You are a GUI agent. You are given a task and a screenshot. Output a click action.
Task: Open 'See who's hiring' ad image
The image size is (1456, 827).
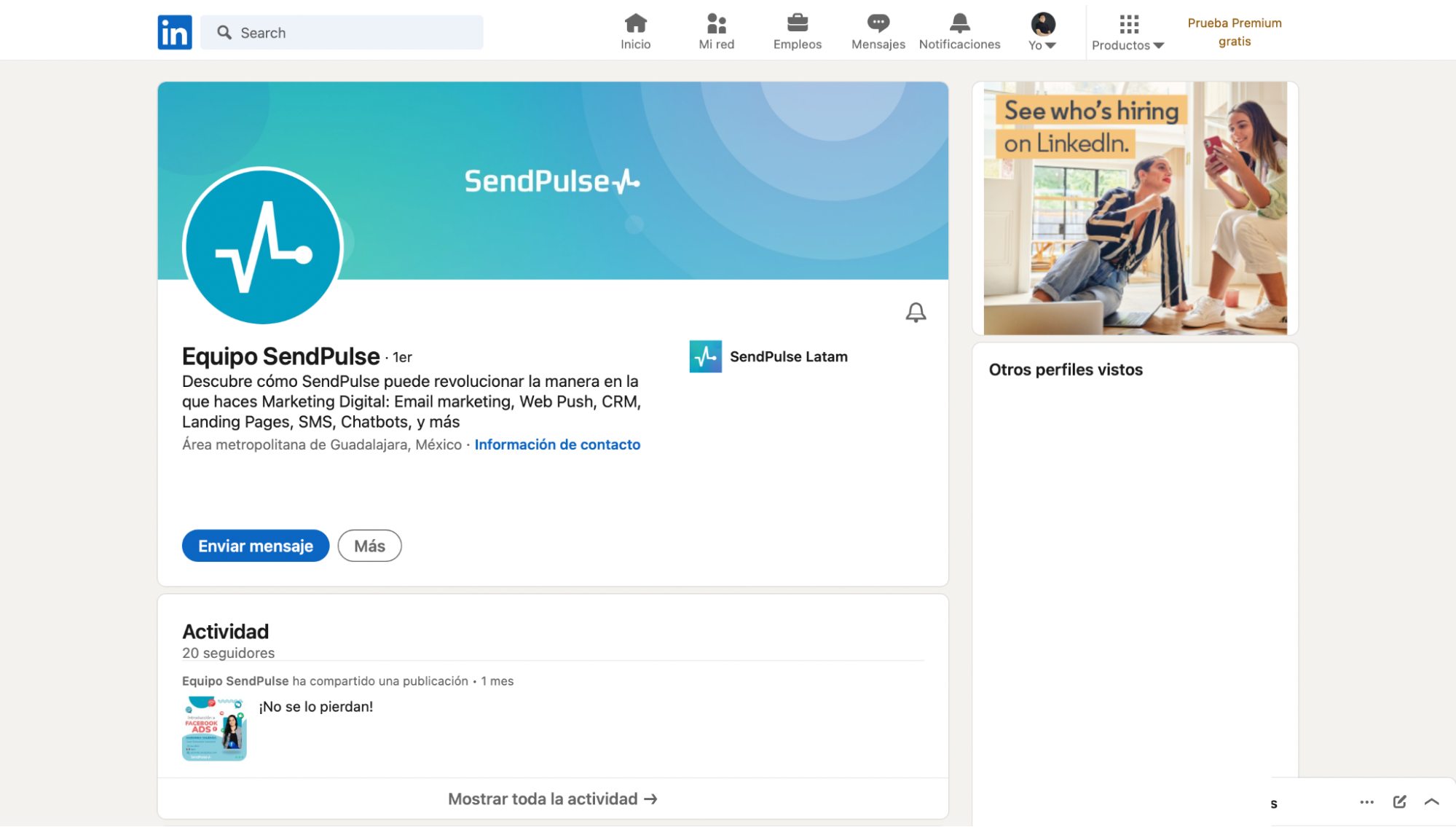coord(1135,208)
